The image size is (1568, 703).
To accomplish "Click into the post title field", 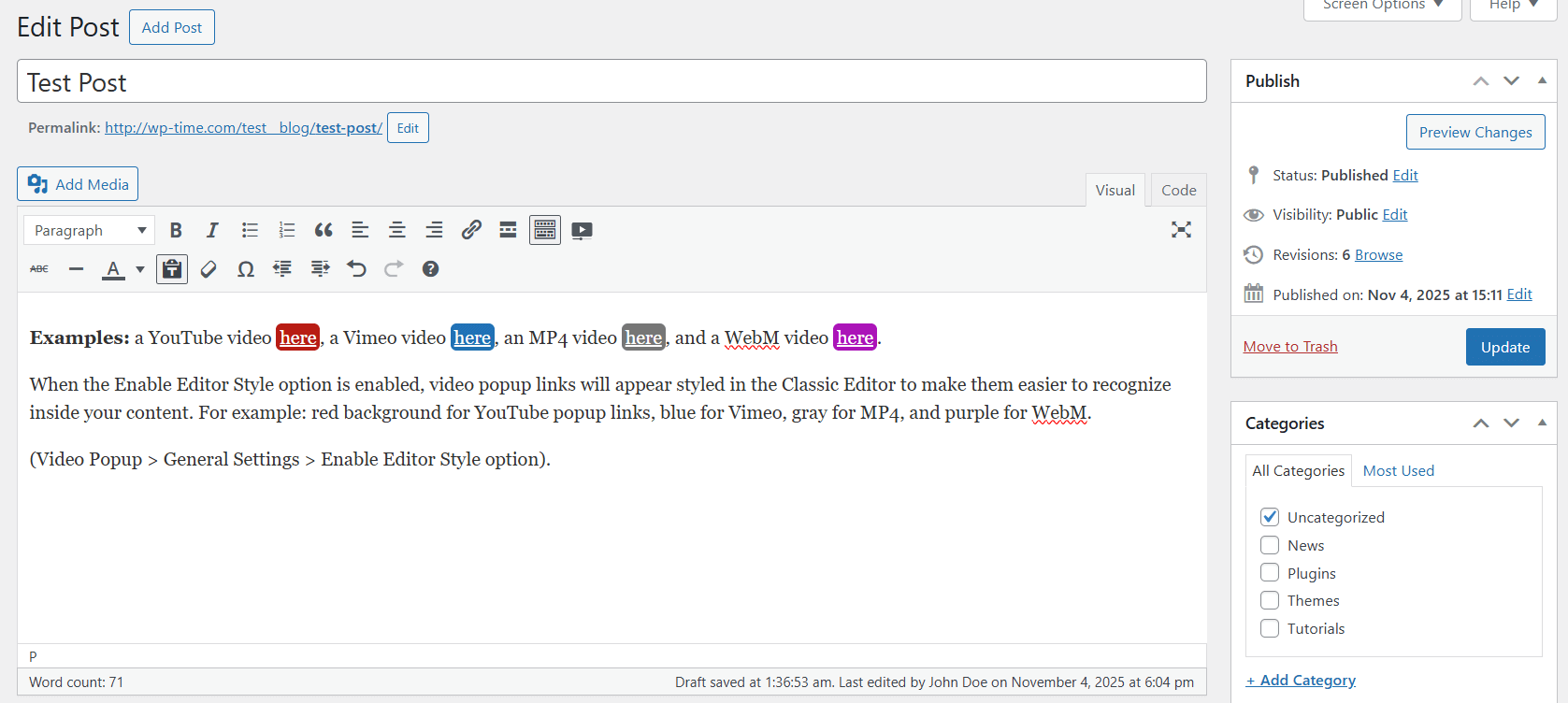I will tap(611, 82).
